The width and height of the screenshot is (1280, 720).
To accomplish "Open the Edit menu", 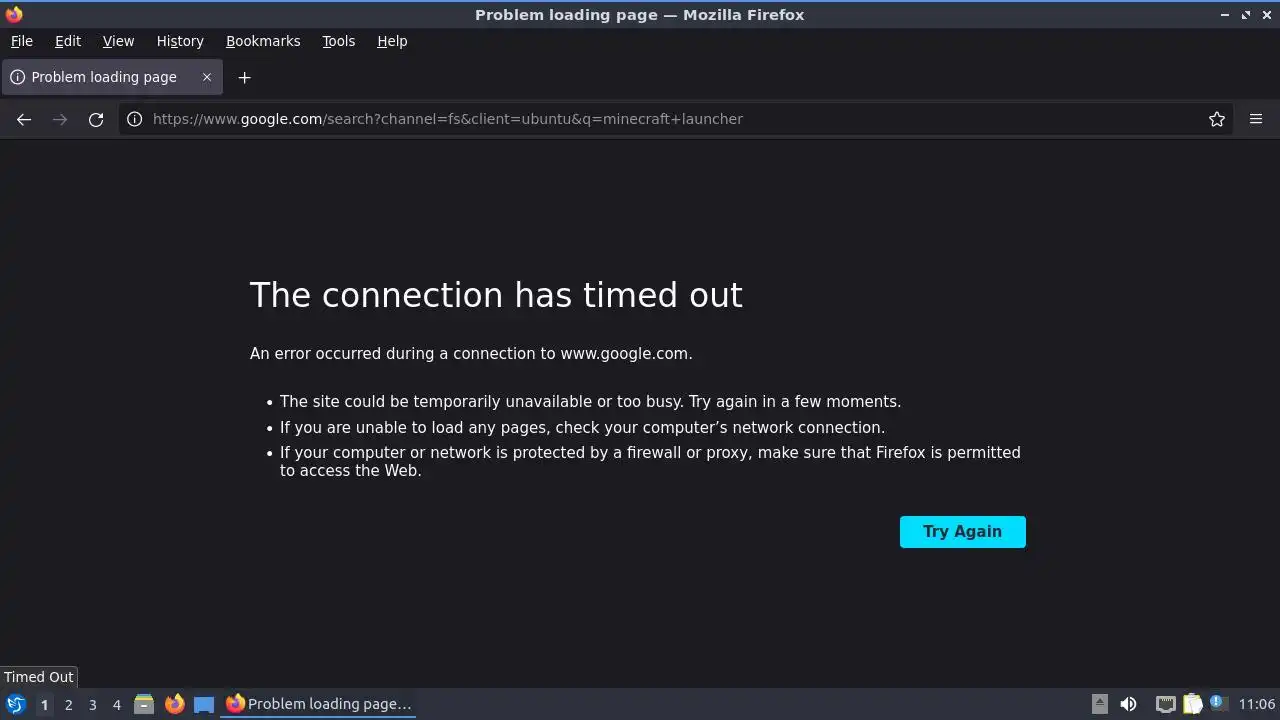I will (68, 41).
